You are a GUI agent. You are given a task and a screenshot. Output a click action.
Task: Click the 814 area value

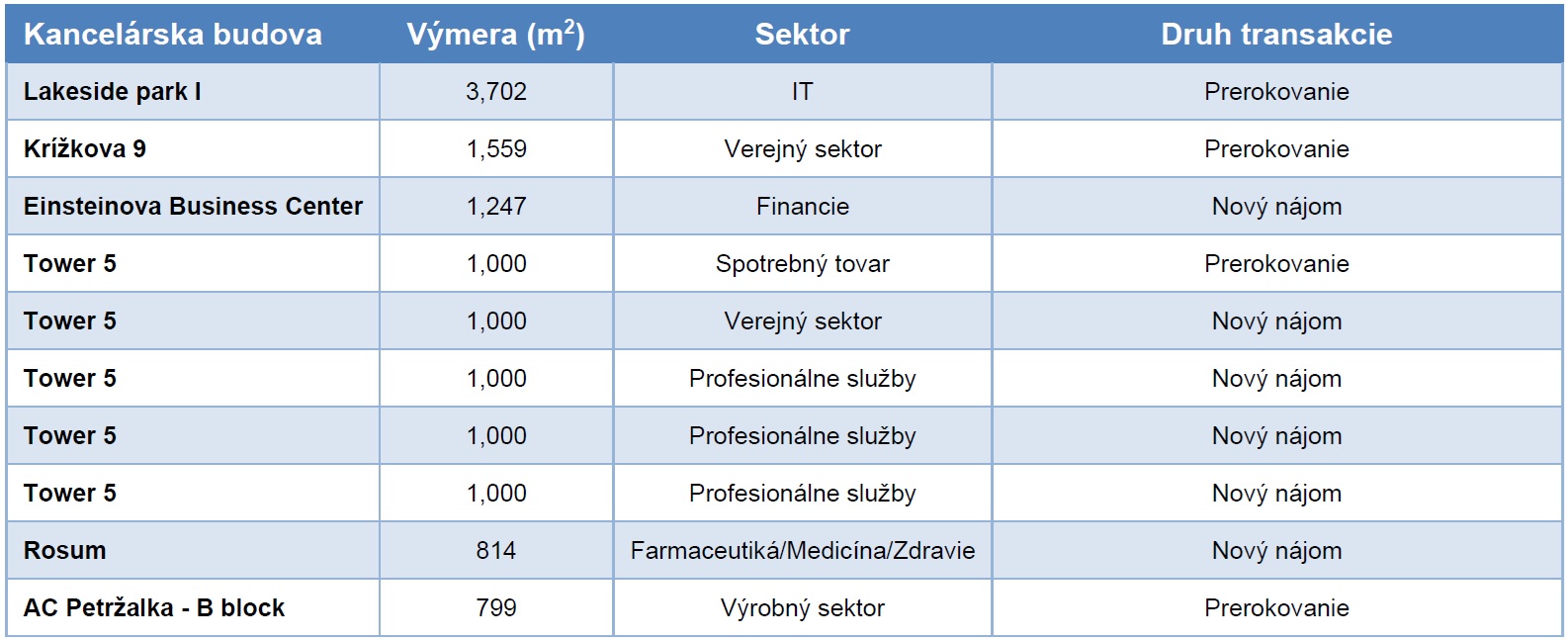click(496, 551)
